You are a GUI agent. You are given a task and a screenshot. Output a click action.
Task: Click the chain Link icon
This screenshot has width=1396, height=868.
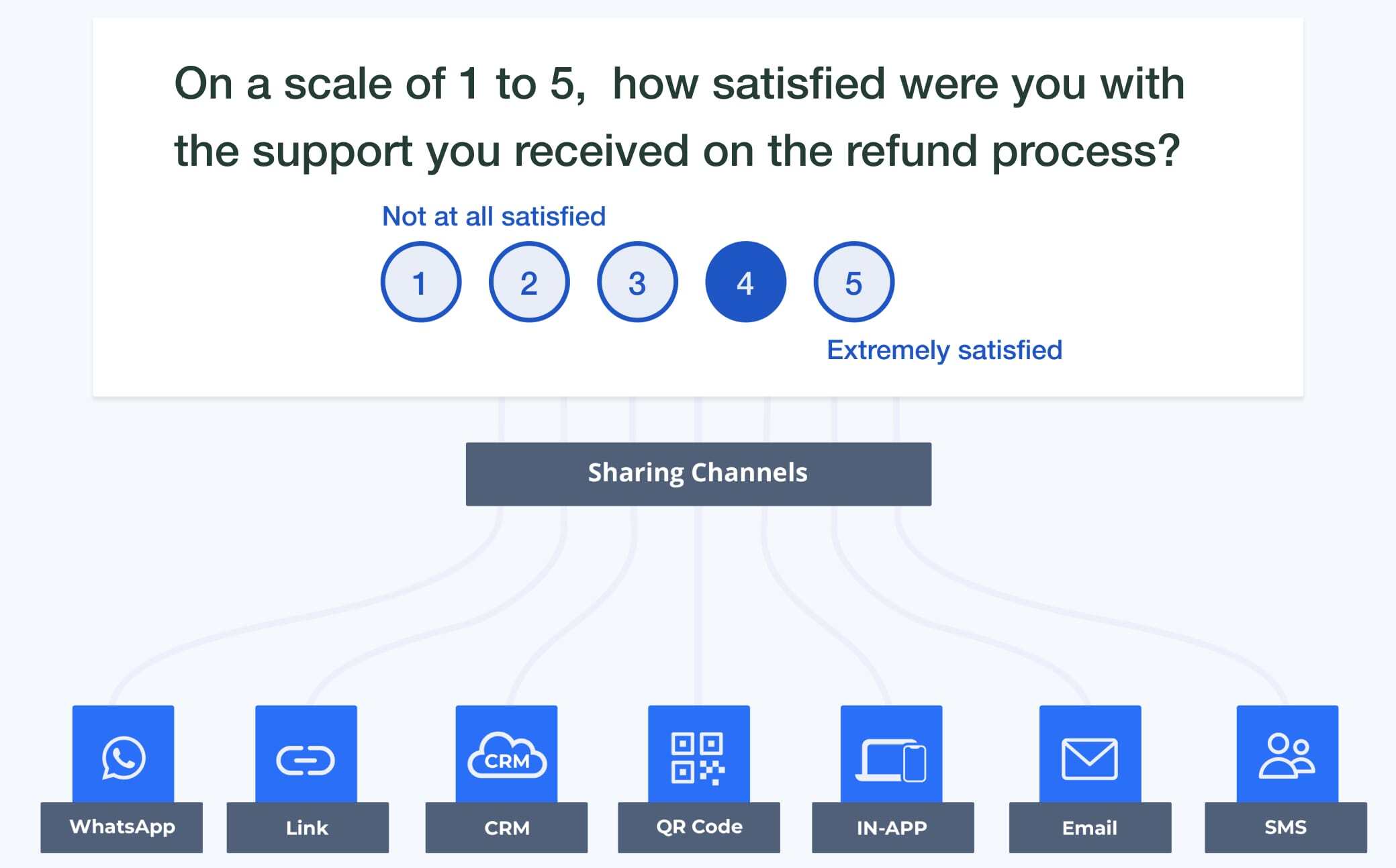[306, 761]
